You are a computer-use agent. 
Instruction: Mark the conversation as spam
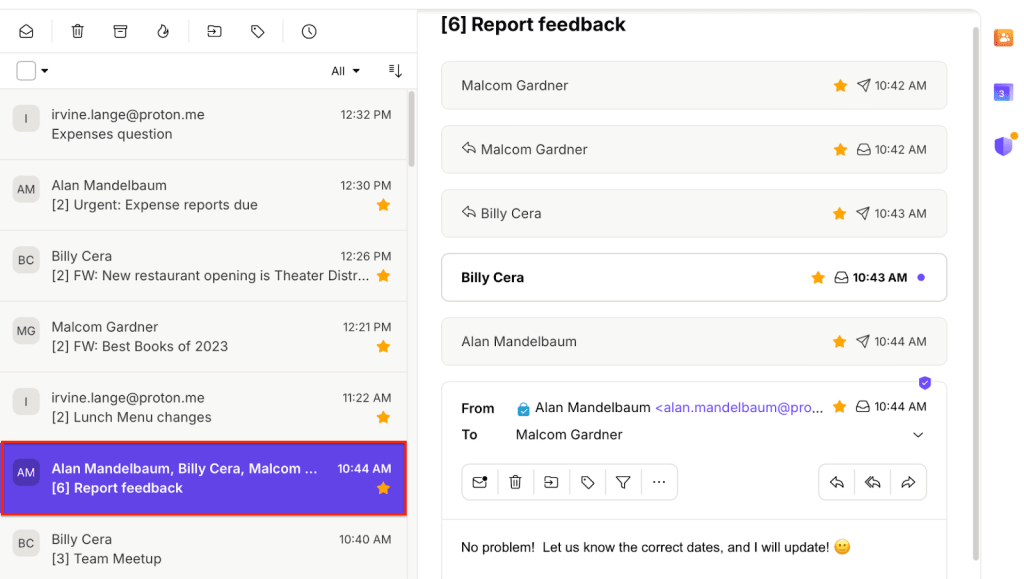click(x=162, y=31)
